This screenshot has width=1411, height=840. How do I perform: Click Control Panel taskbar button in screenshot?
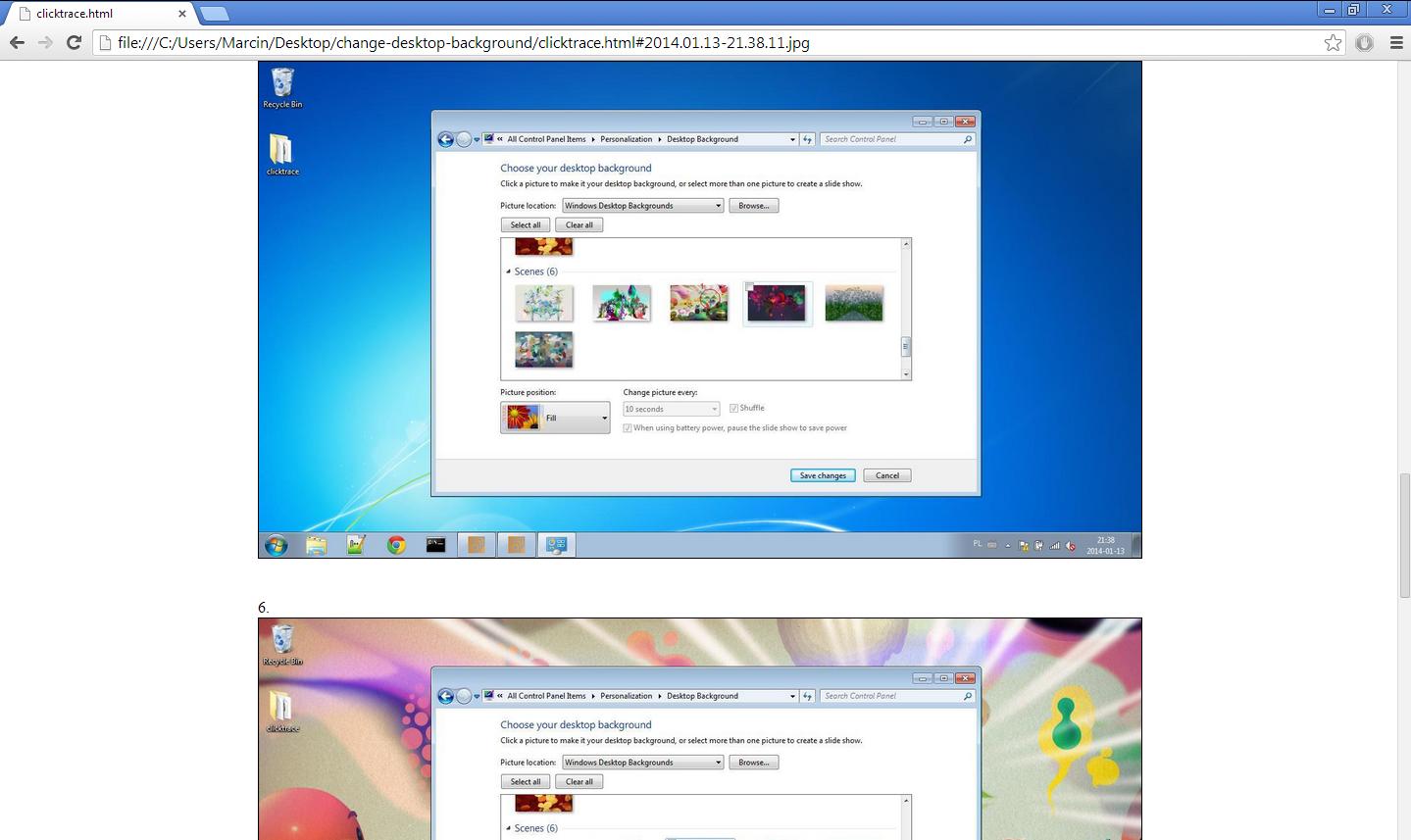tap(557, 545)
